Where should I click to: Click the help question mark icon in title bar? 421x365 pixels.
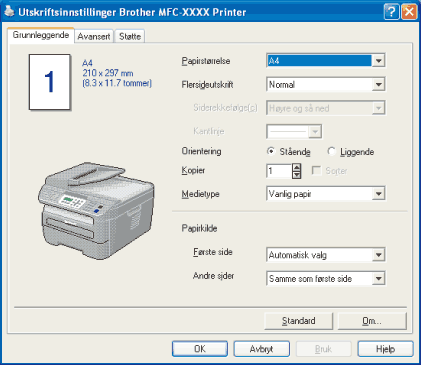(x=391, y=12)
